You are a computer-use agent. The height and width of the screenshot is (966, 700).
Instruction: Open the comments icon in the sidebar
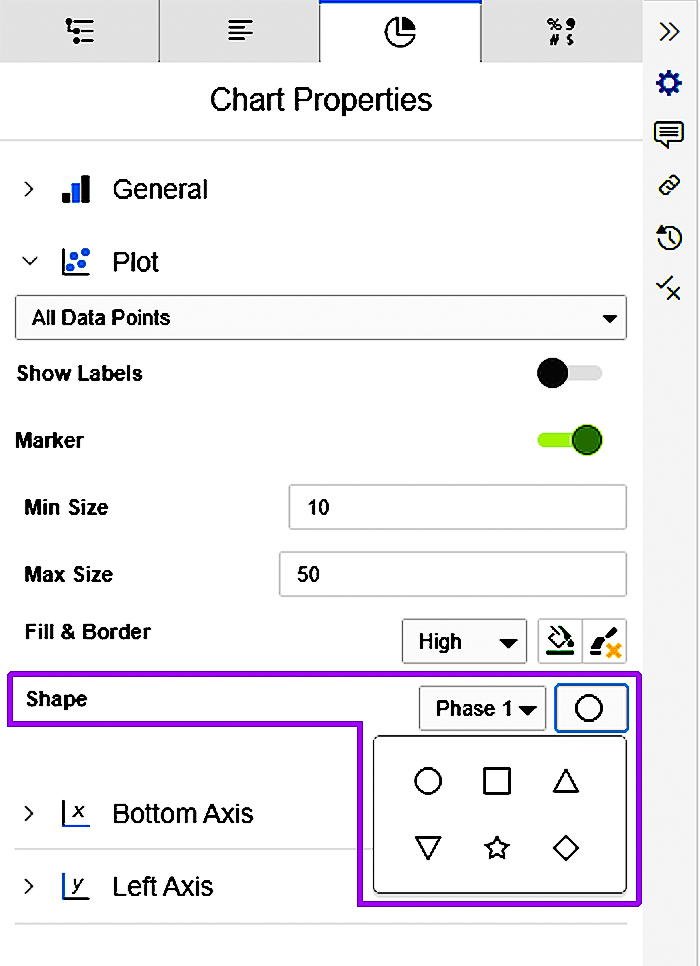coord(669,134)
